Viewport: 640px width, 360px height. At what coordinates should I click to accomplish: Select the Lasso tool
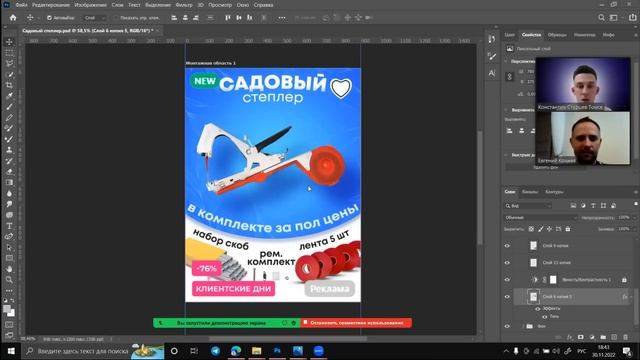pyautogui.click(x=9, y=64)
